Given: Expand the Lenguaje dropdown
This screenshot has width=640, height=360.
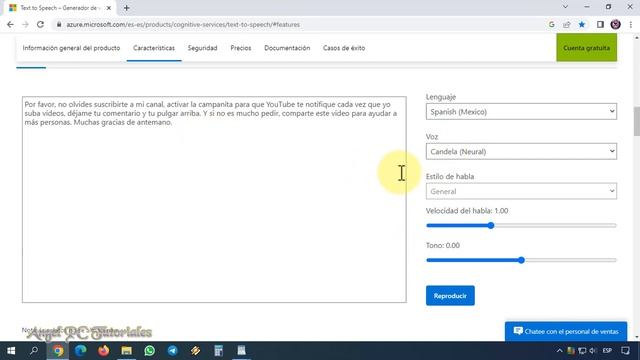Looking at the screenshot, I should (521, 111).
